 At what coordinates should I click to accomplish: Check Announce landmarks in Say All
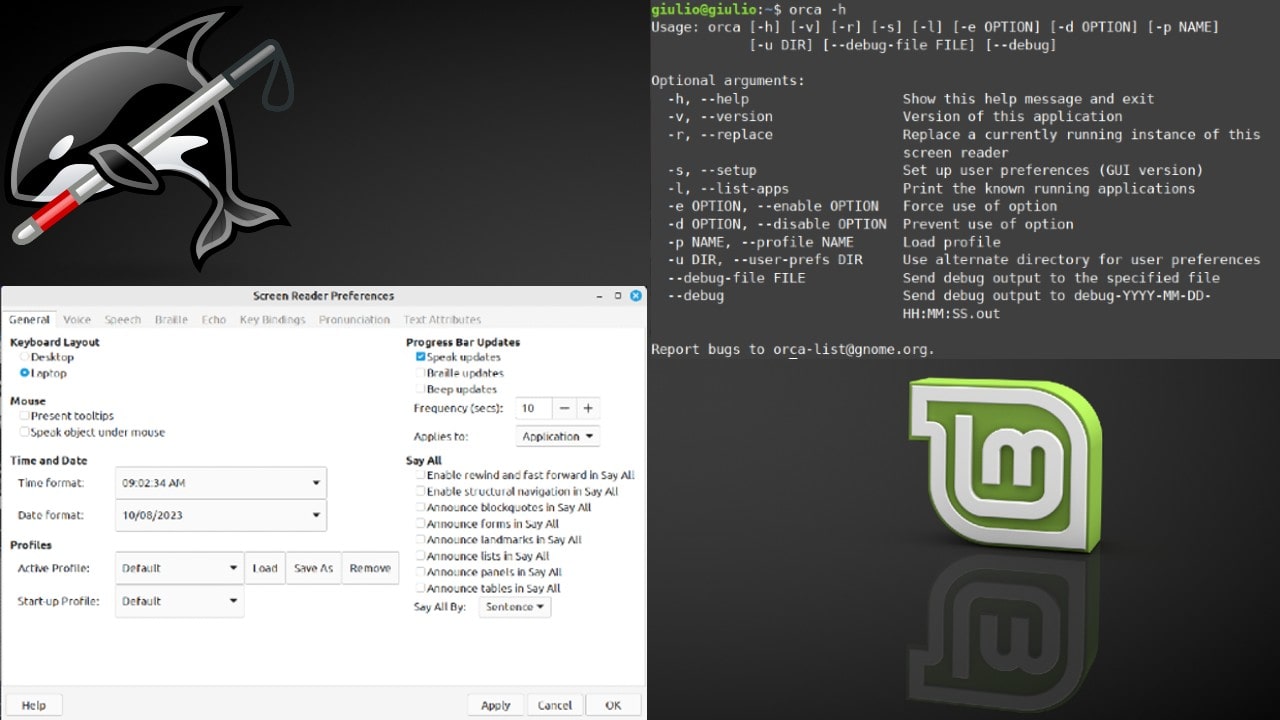pos(498,540)
